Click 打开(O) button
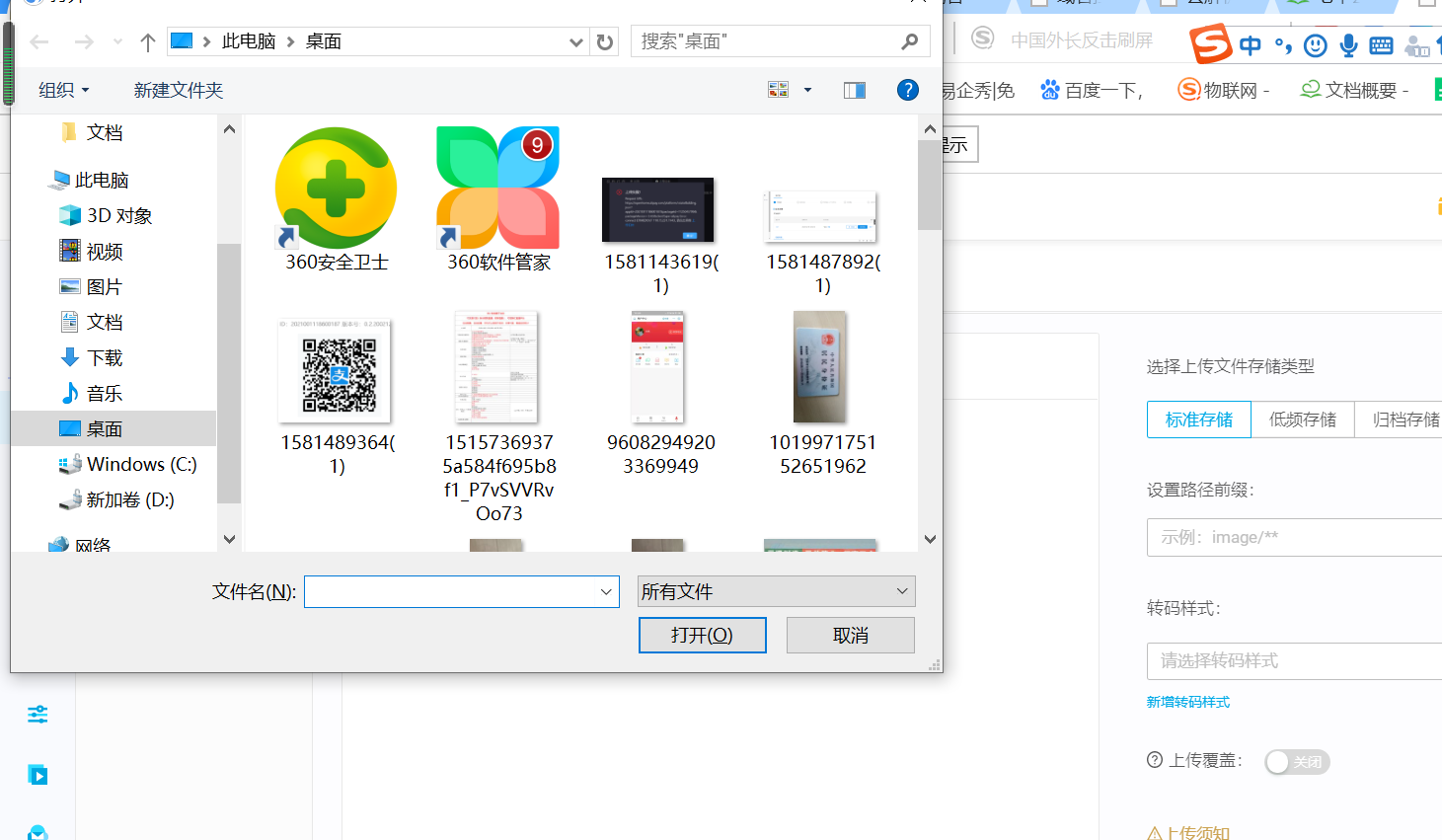This screenshot has height=840, width=1442. [x=703, y=635]
